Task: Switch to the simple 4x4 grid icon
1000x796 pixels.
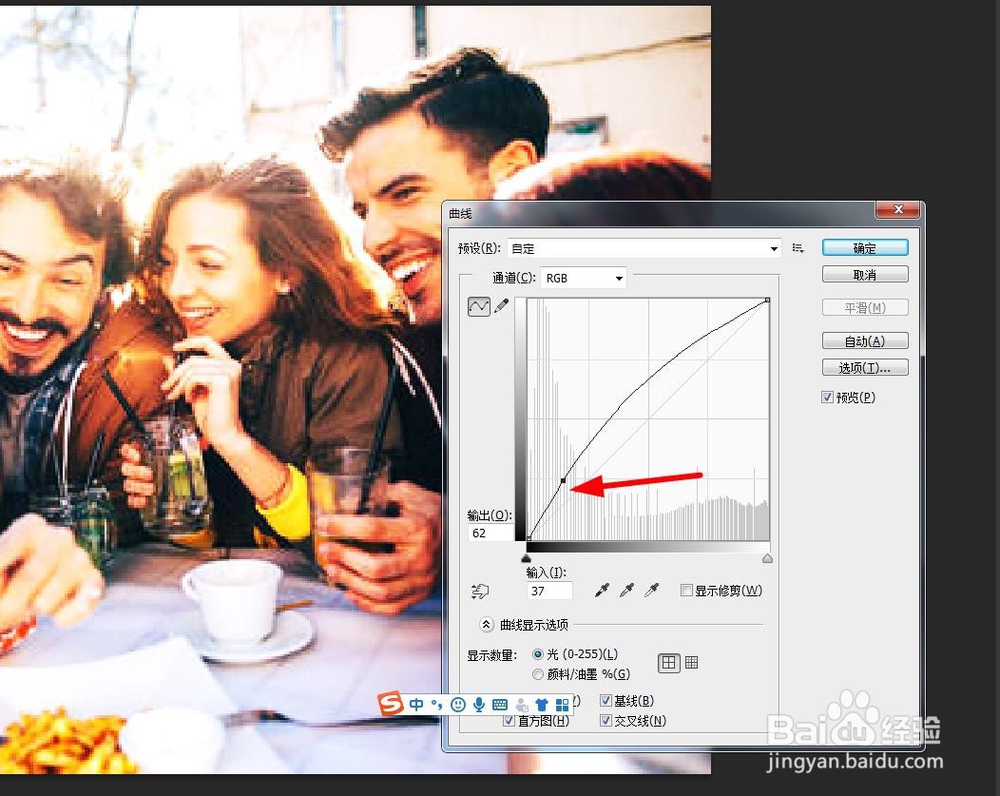Action: click(670, 662)
